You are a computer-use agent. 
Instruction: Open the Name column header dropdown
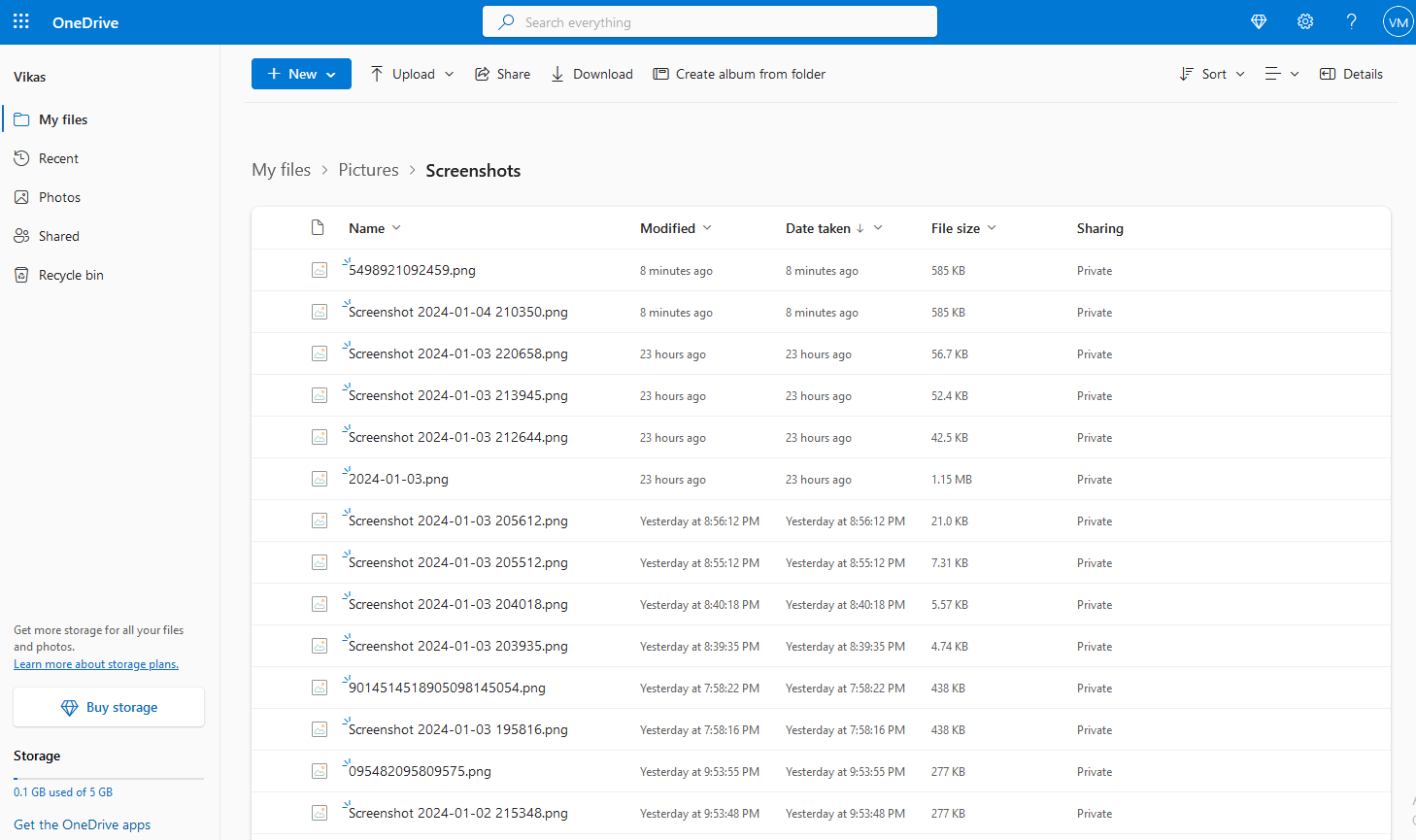[398, 227]
